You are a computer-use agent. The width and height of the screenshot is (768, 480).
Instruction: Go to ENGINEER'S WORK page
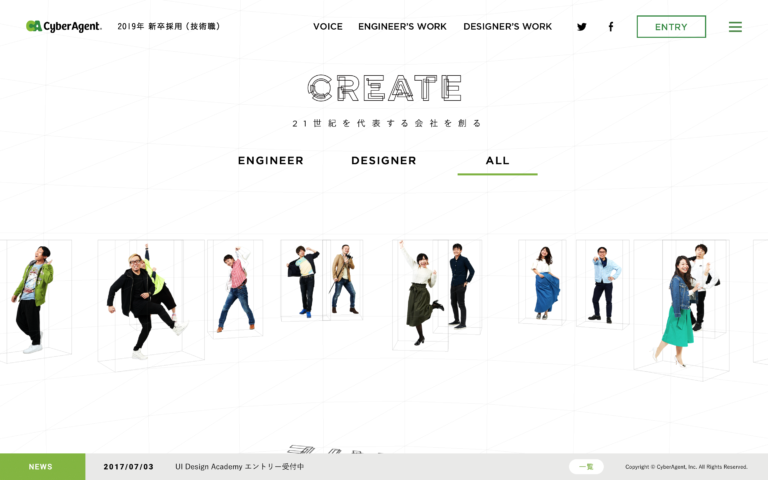(402, 26)
